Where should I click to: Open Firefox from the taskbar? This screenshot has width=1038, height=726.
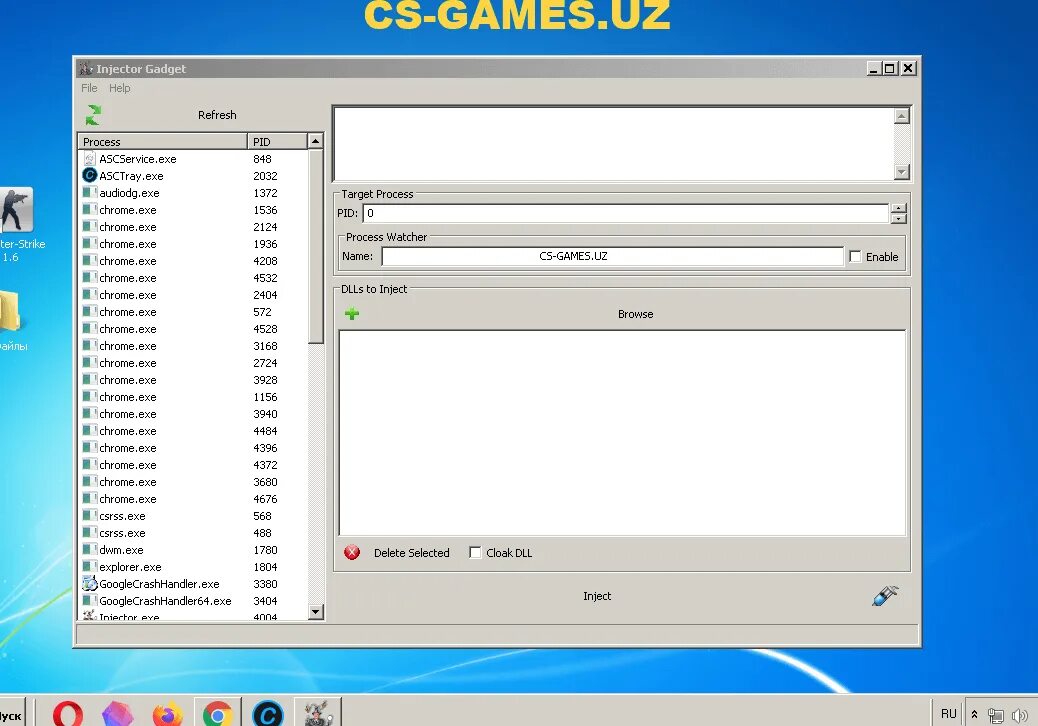point(167,713)
